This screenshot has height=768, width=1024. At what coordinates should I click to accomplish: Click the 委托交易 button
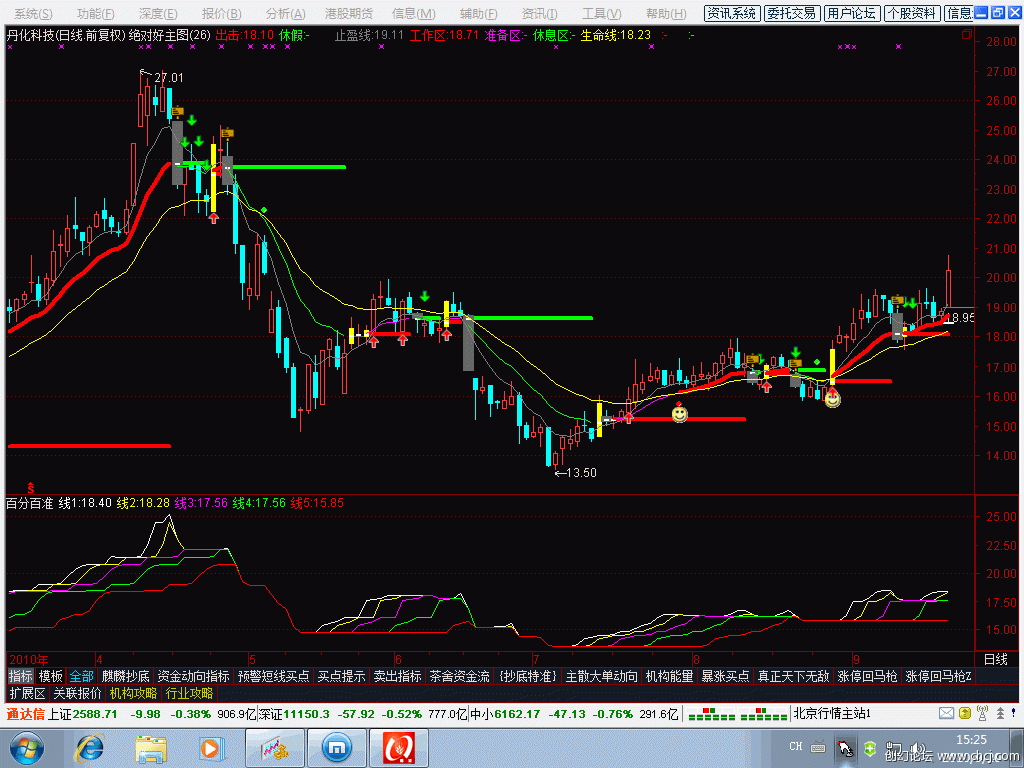click(x=792, y=13)
